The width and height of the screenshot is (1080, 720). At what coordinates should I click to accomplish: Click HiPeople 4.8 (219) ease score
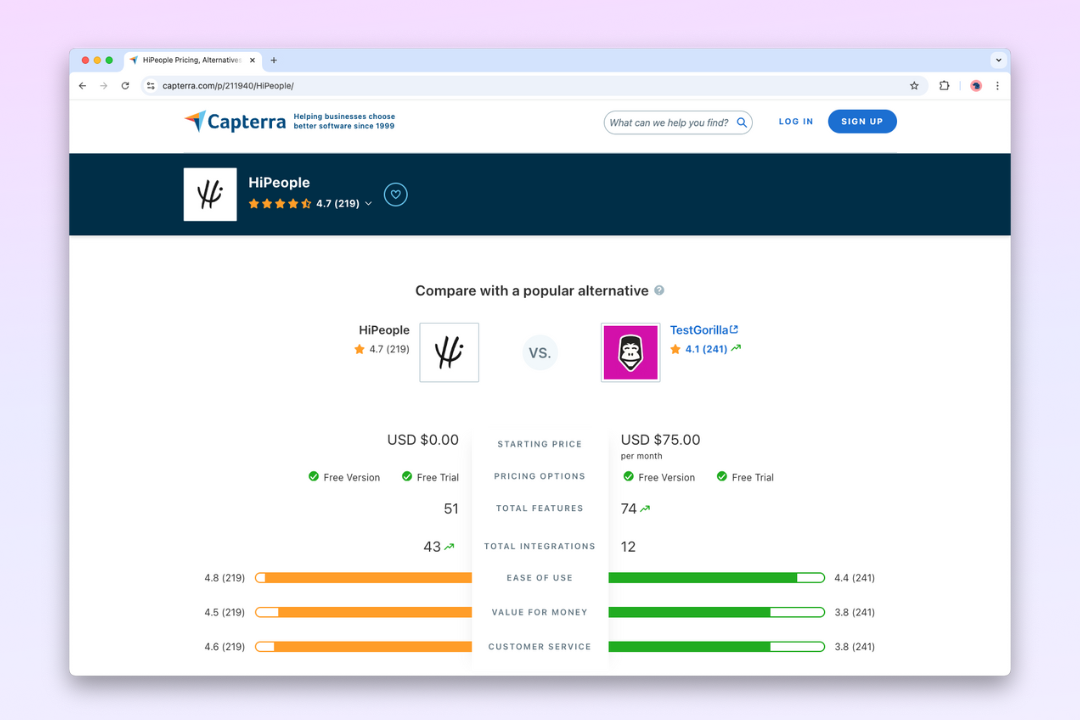(225, 578)
